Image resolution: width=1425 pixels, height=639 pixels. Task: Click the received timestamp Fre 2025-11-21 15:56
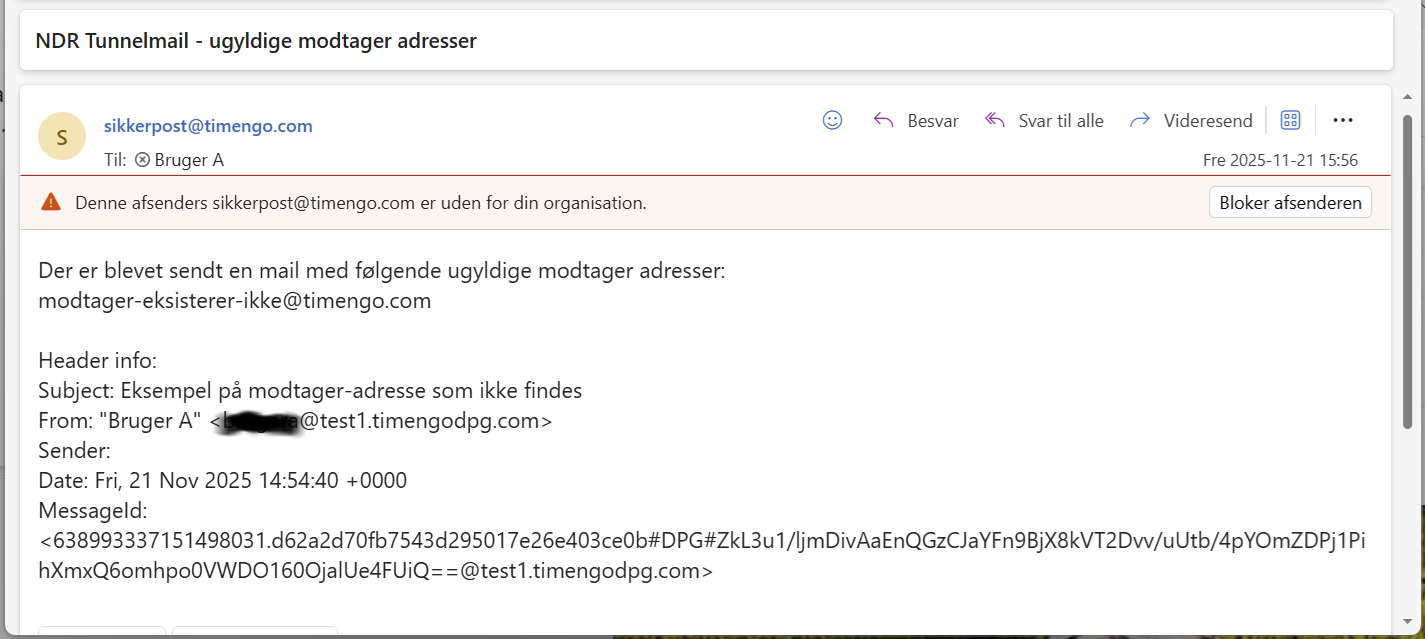pos(1280,160)
